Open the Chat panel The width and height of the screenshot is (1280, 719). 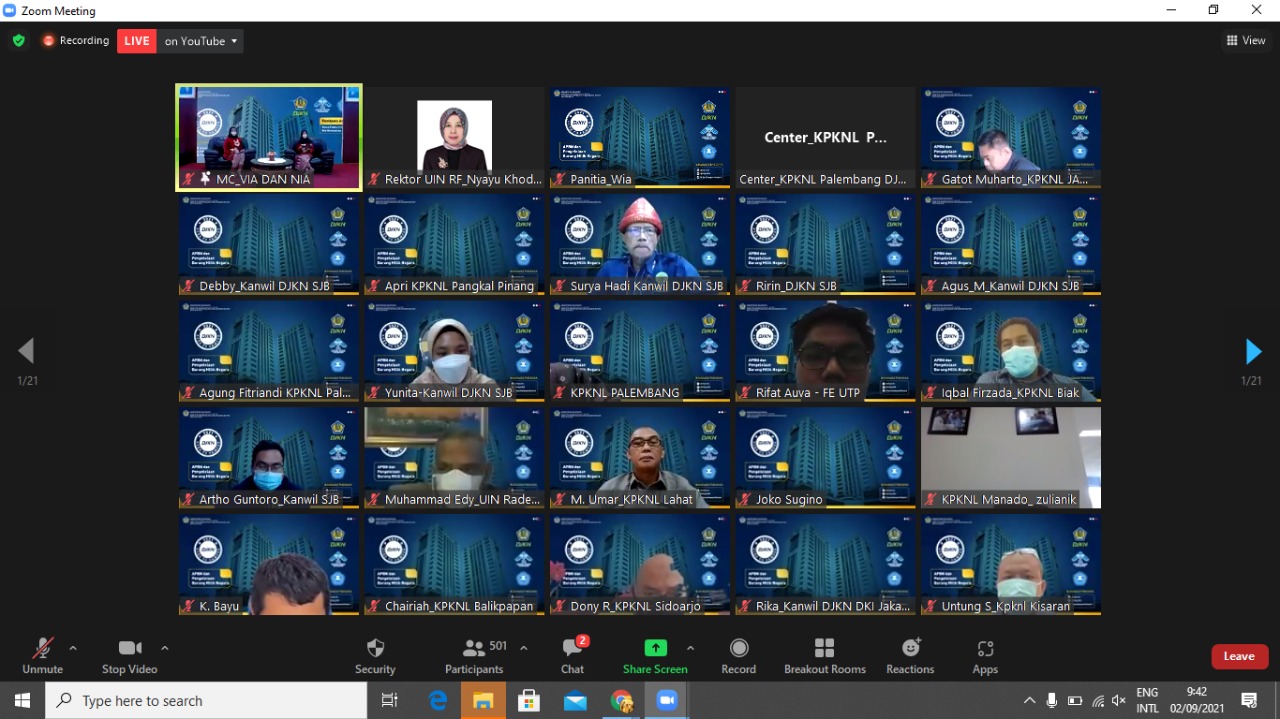click(572, 655)
